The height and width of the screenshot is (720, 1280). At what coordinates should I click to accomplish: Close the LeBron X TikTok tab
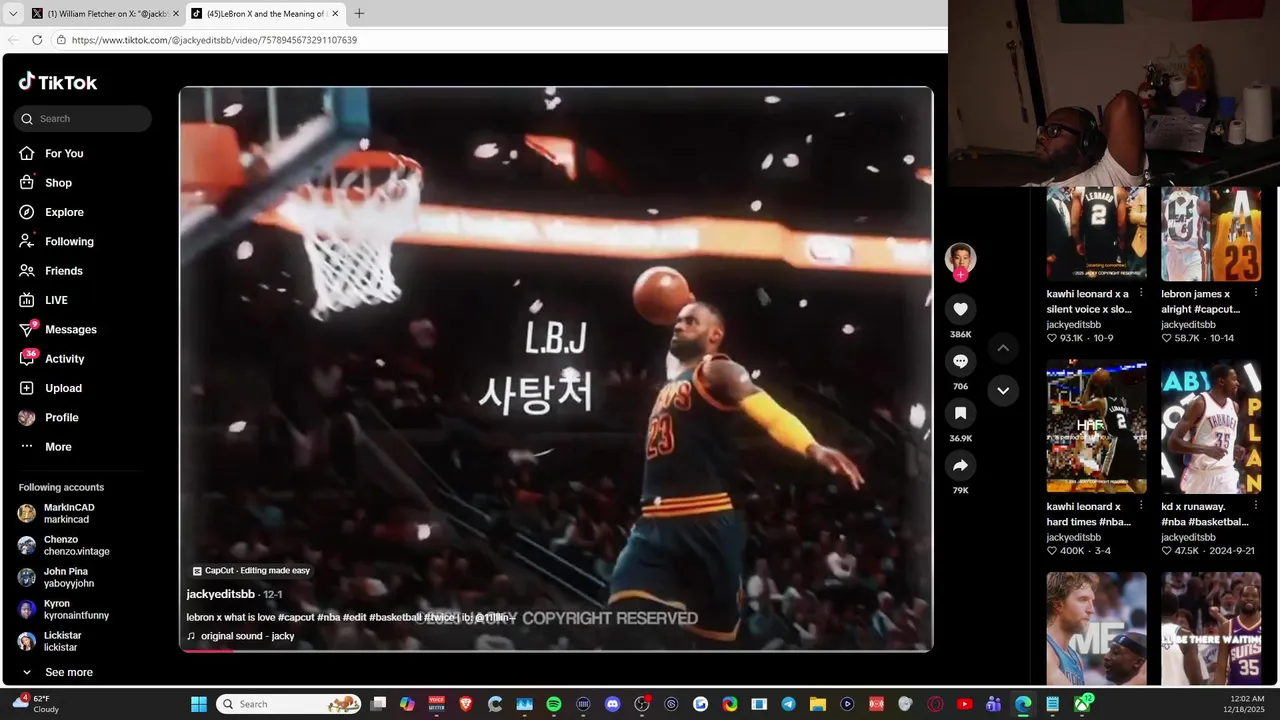click(x=335, y=14)
